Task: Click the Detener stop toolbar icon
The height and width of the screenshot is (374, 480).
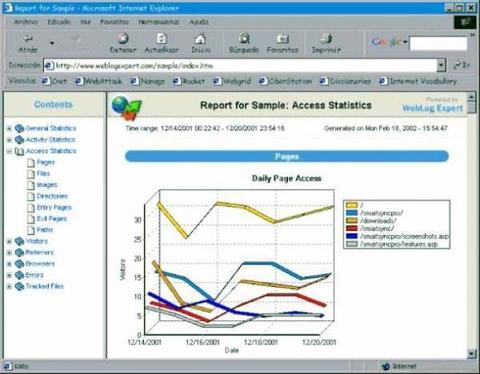Action: (123, 39)
